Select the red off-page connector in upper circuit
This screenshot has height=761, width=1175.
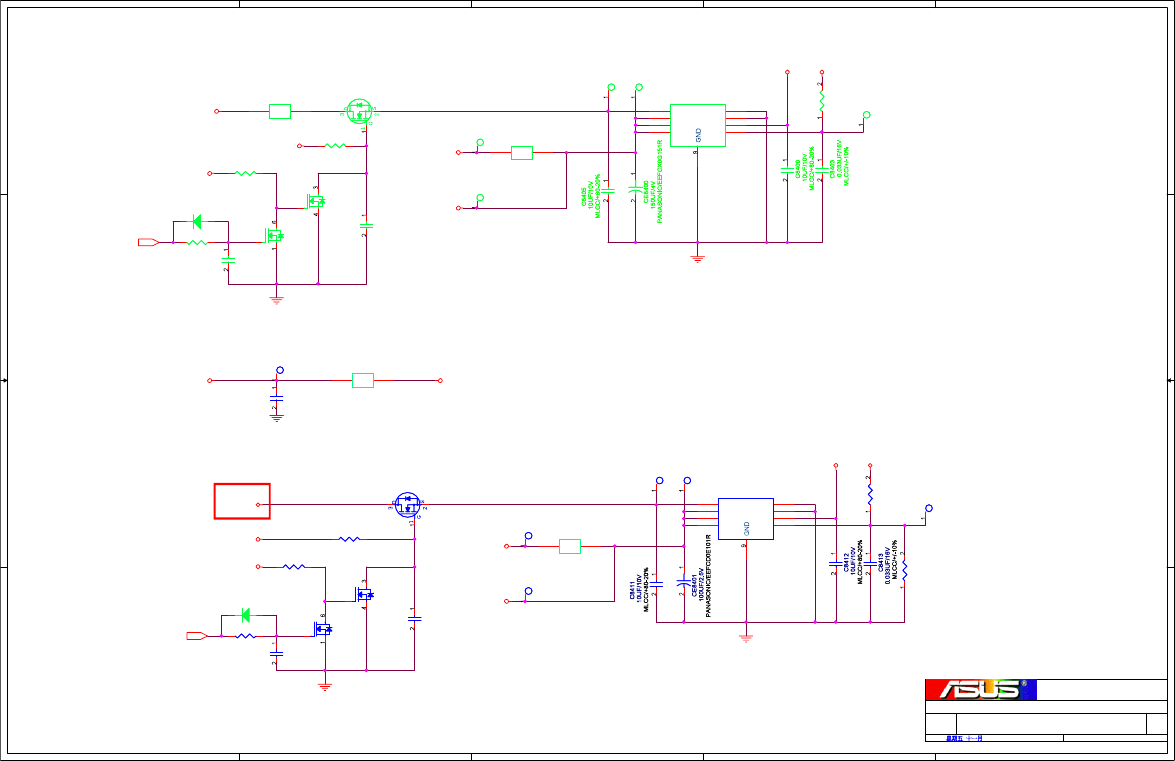148,242
